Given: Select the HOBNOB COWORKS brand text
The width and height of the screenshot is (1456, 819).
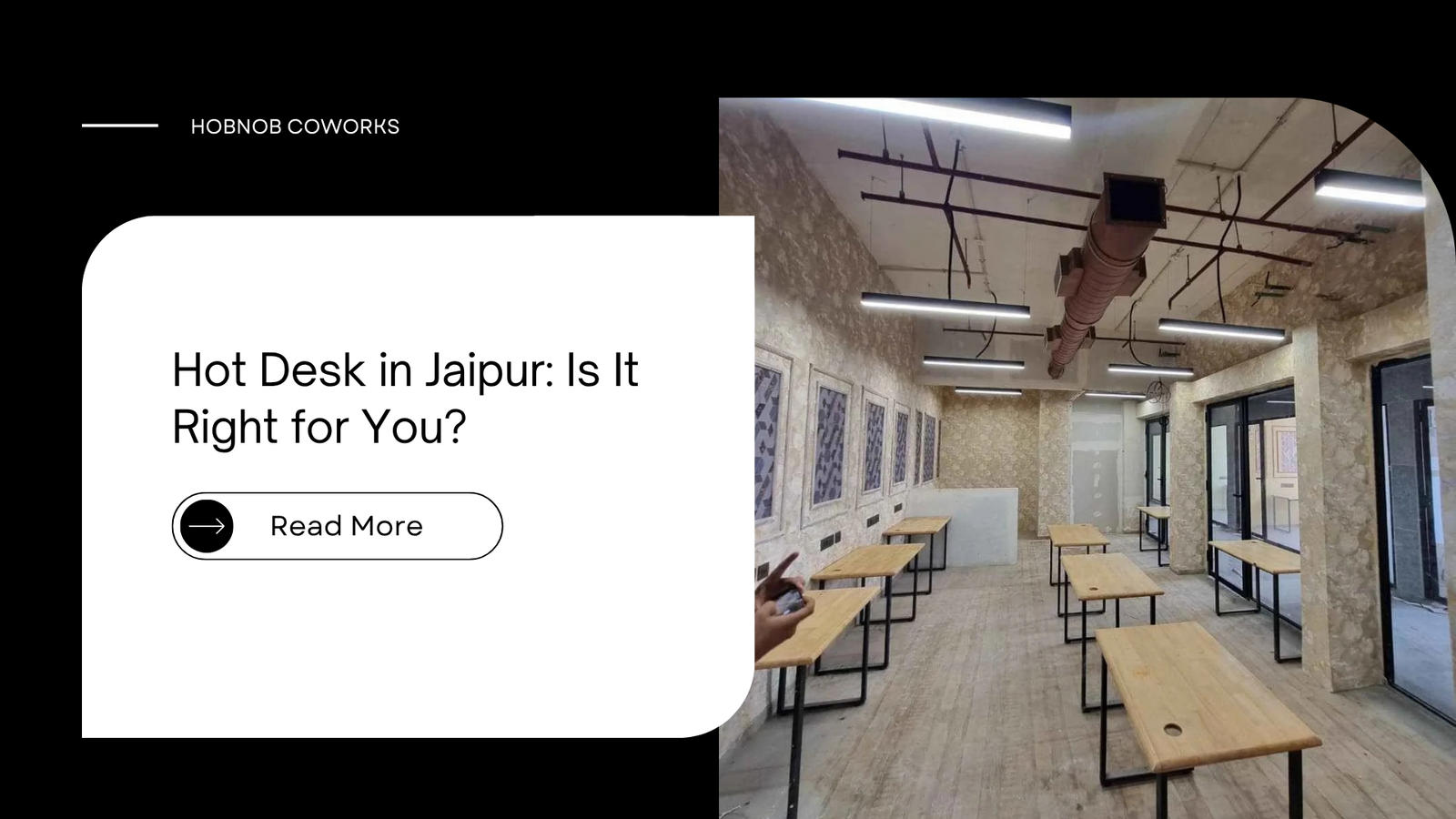Looking at the screenshot, I should [295, 126].
